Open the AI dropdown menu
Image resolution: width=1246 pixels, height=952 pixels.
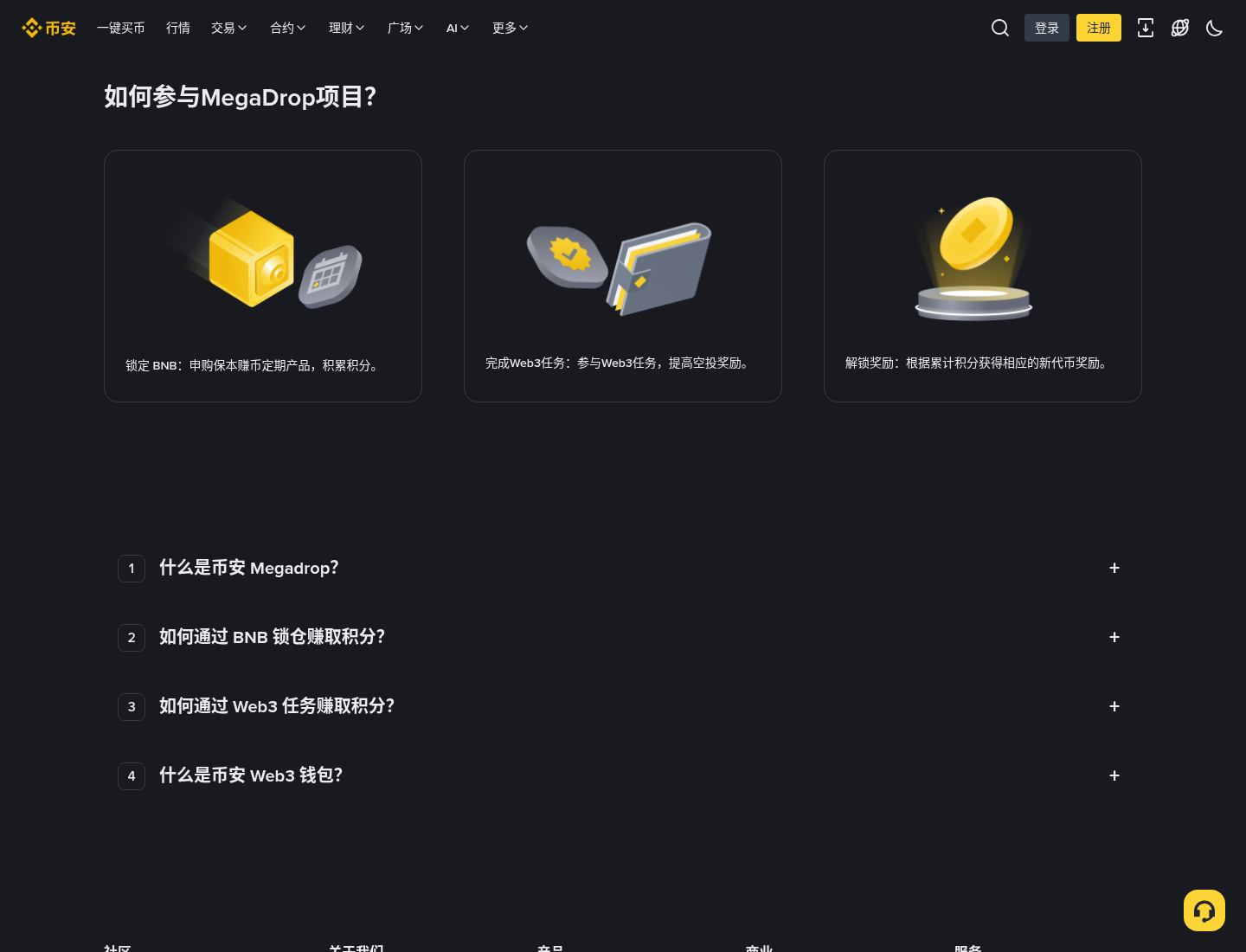coord(458,28)
